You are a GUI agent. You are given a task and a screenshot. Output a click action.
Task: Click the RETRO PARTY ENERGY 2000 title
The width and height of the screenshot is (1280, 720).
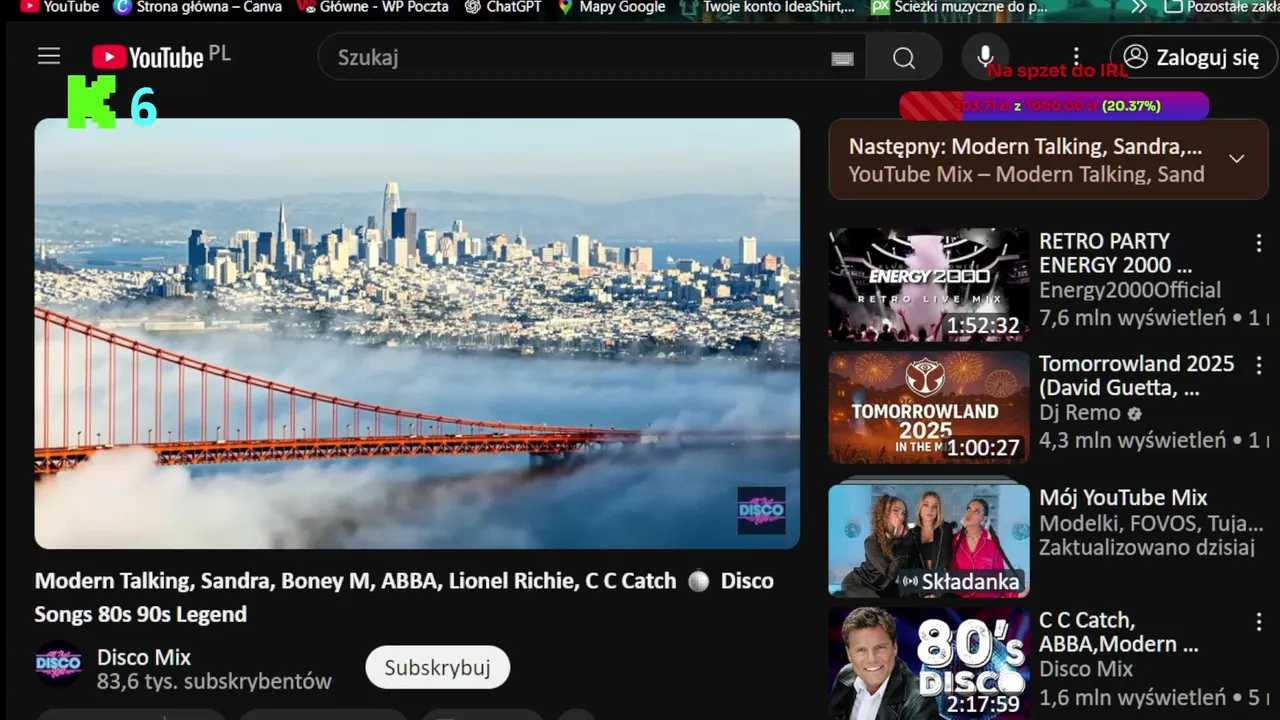(1115, 253)
